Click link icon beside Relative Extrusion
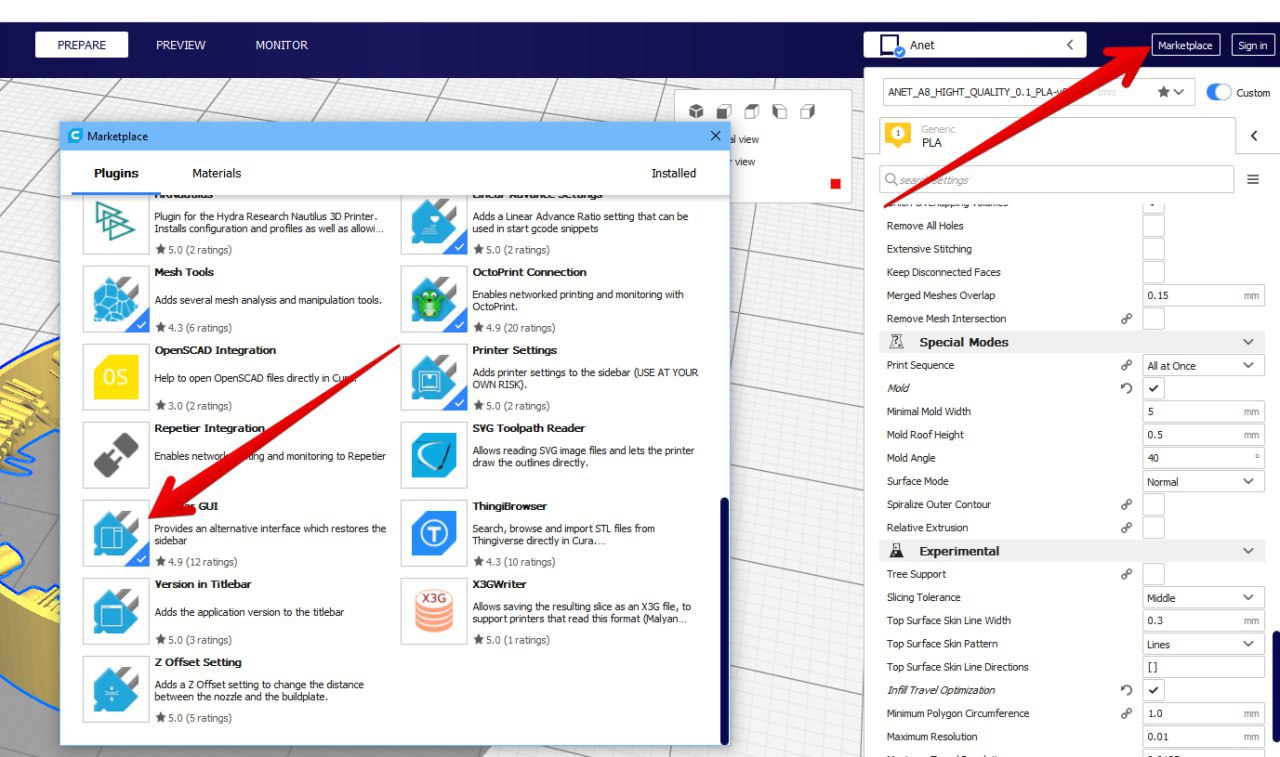 click(x=1126, y=528)
